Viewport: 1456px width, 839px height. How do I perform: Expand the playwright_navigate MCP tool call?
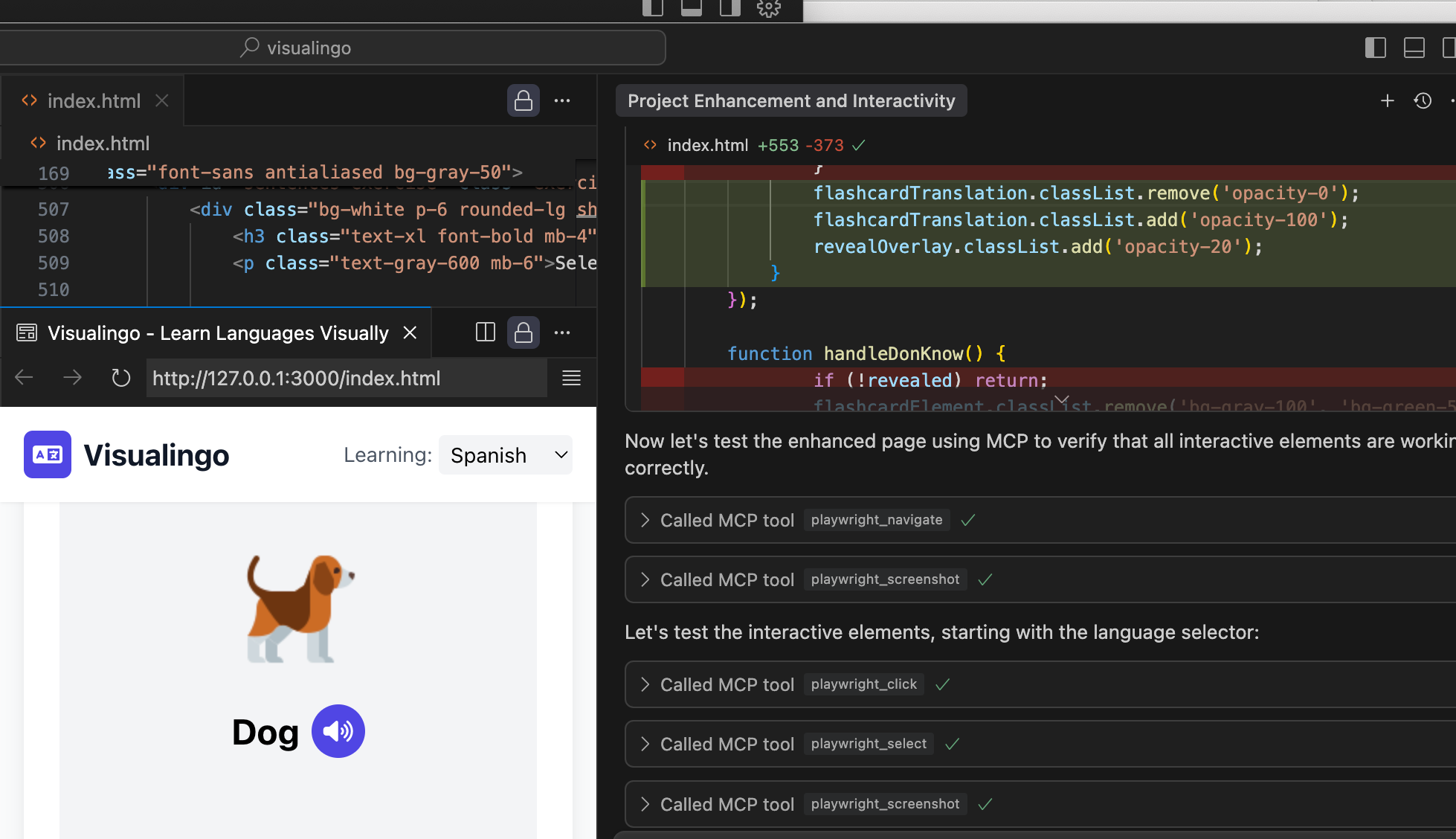(x=645, y=520)
